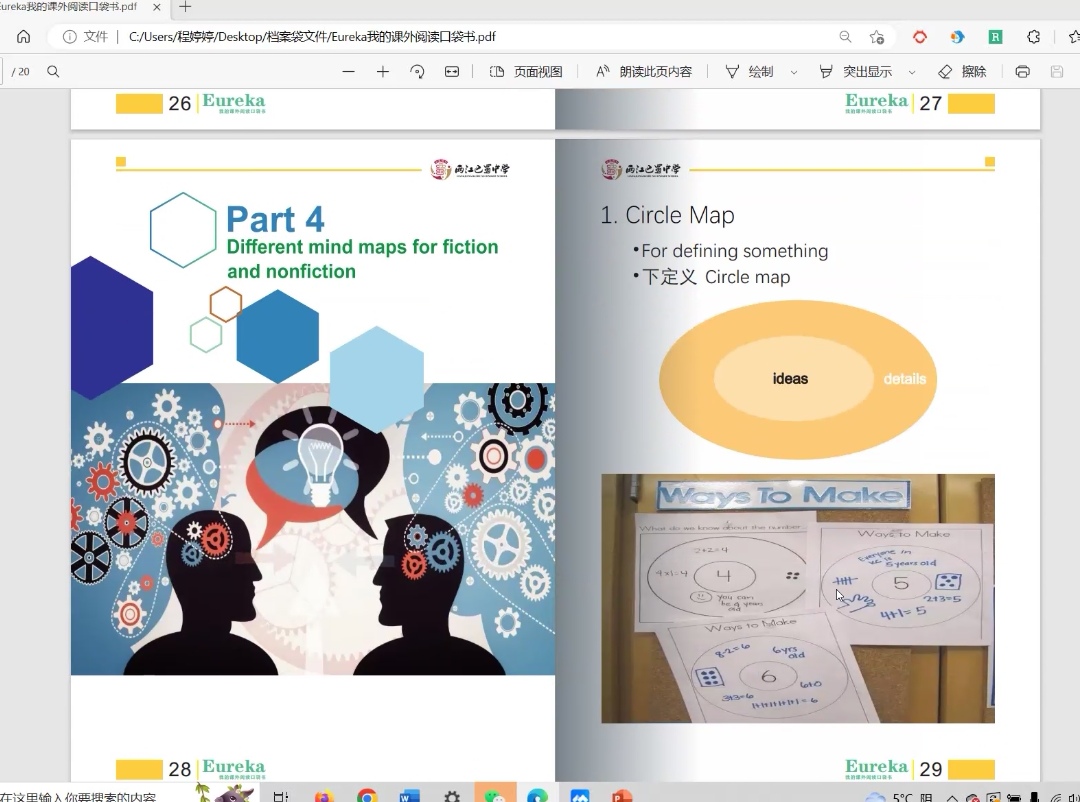Open WeChat from the taskbar
This screenshot has width=1080, height=802.
[495, 794]
